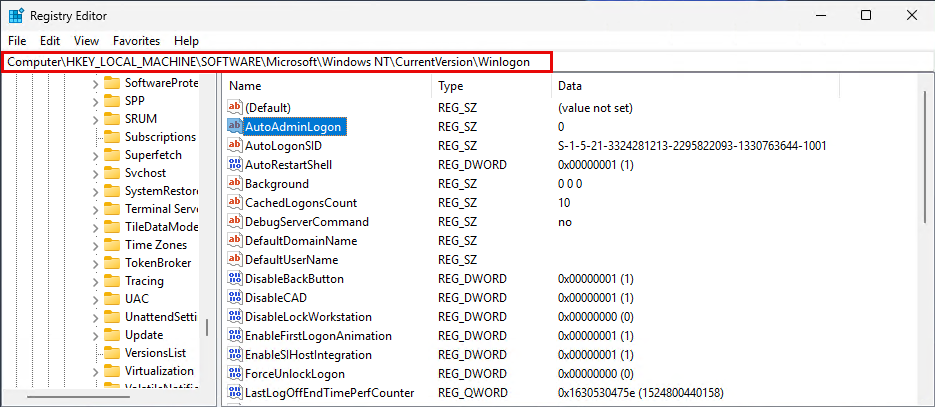Click the REG_QWORD type cell
Viewport: 935px width, 407px height.
[473, 393]
